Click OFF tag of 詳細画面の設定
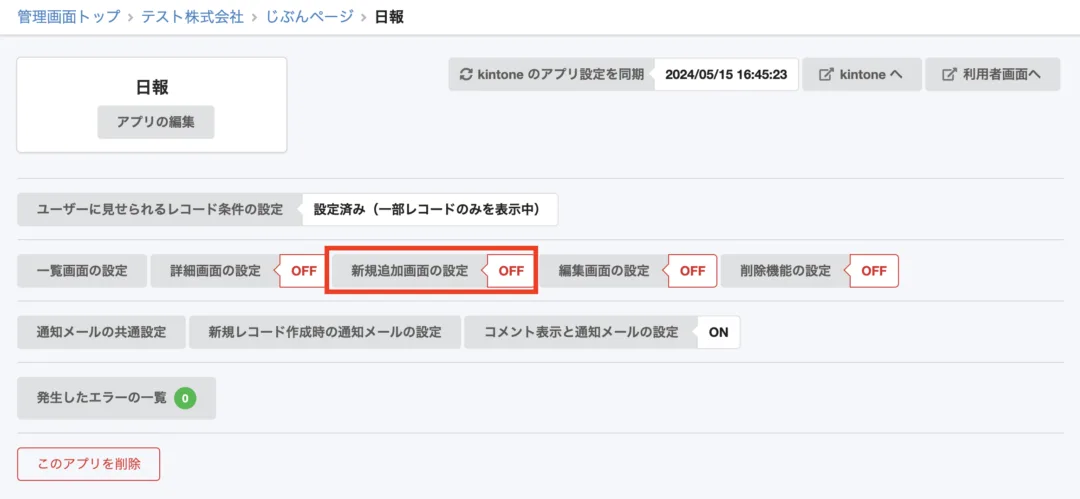This screenshot has height=499, width=1080. [x=304, y=271]
